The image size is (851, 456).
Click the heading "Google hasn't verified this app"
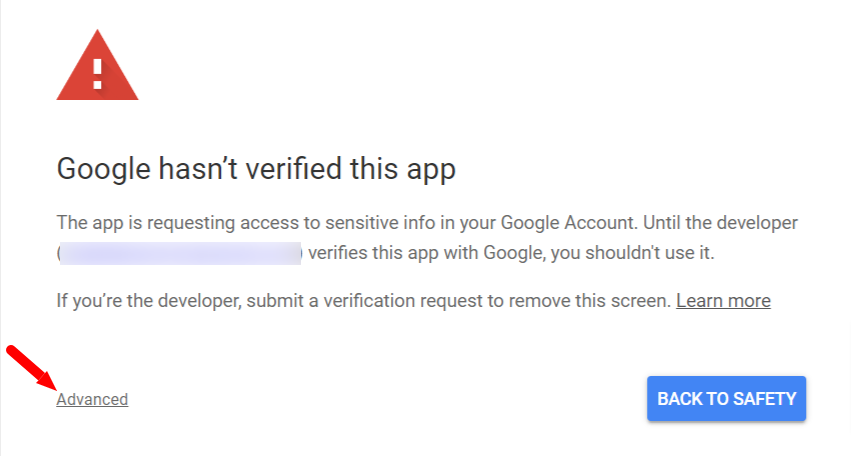point(256,169)
